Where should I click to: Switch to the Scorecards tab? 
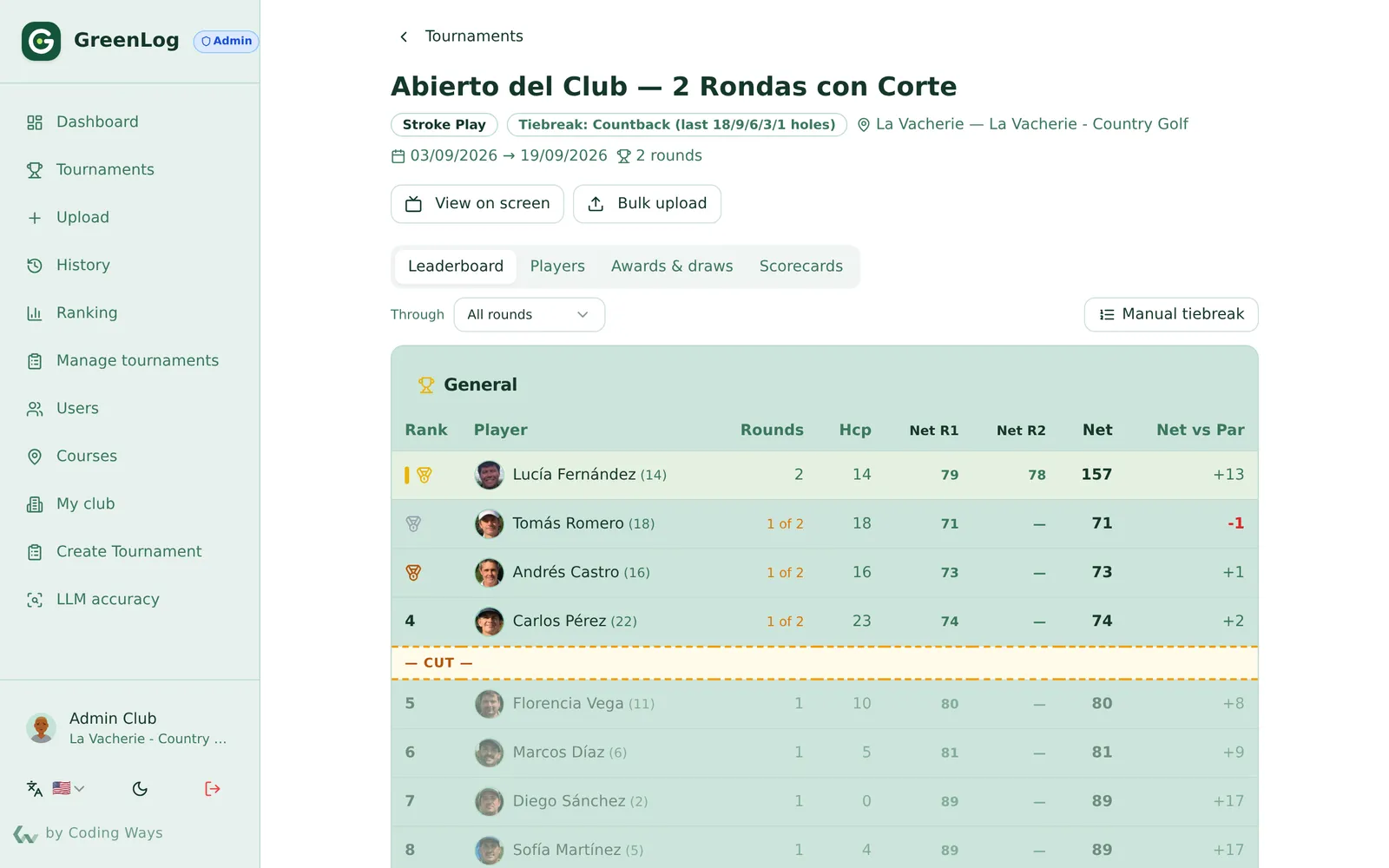[x=800, y=266]
